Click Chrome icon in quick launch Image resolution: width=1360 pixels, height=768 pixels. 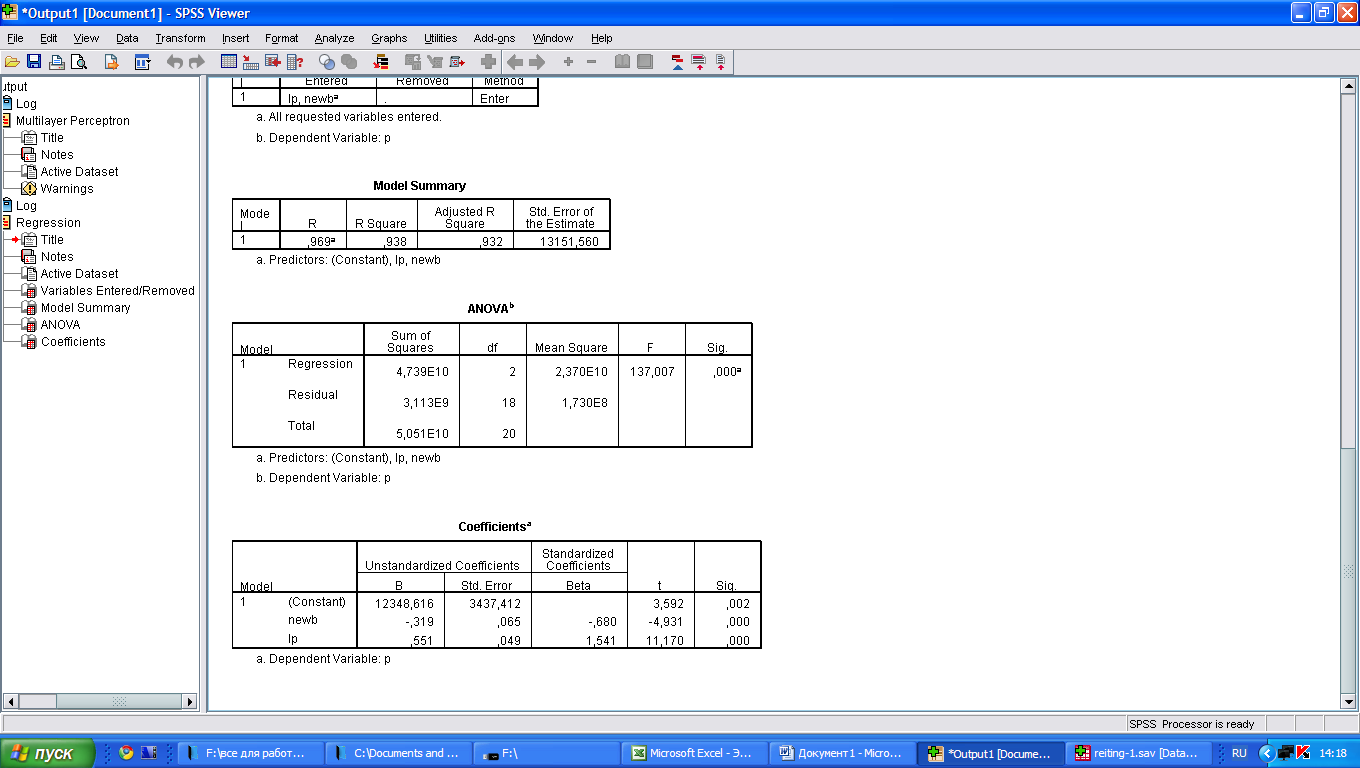[126, 753]
